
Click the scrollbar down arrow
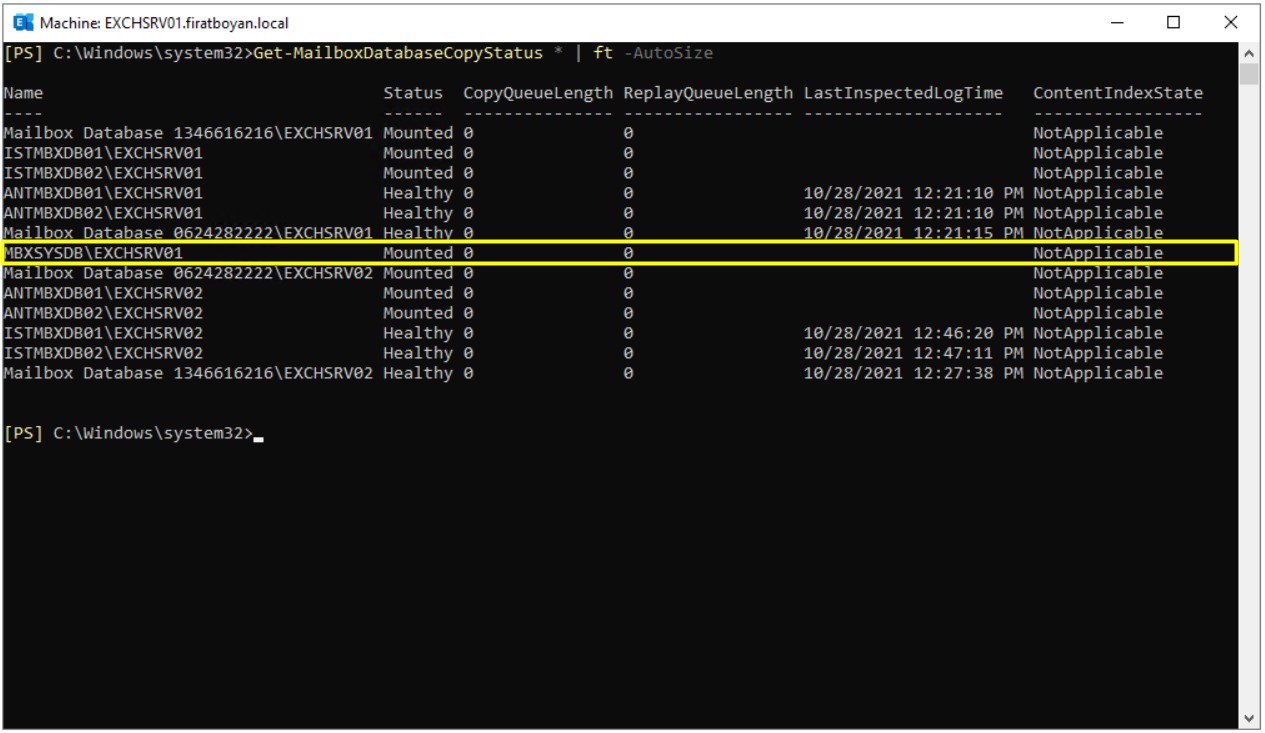[x=1248, y=718]
